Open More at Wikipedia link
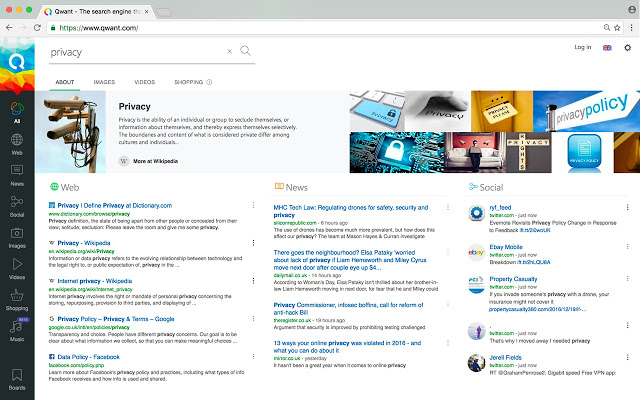 pyautogui.click(x=155, y=161)
